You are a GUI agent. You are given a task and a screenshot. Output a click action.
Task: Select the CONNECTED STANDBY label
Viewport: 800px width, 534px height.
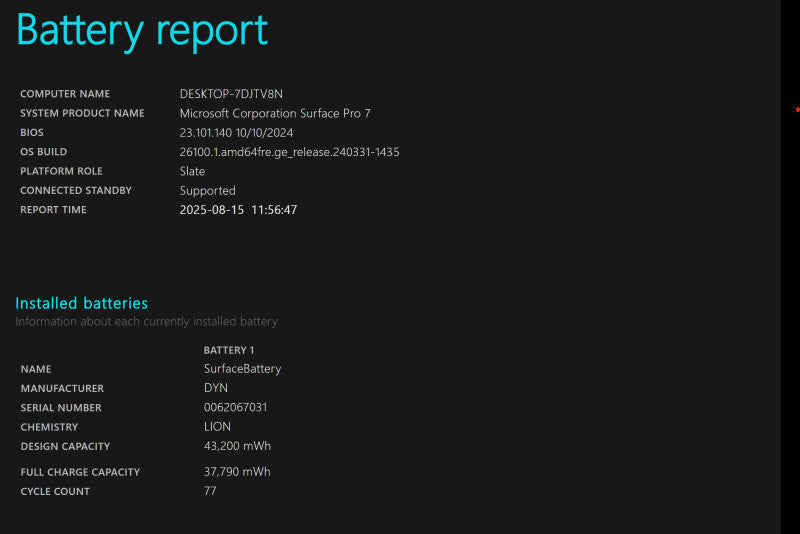click(x=76, y=190)
